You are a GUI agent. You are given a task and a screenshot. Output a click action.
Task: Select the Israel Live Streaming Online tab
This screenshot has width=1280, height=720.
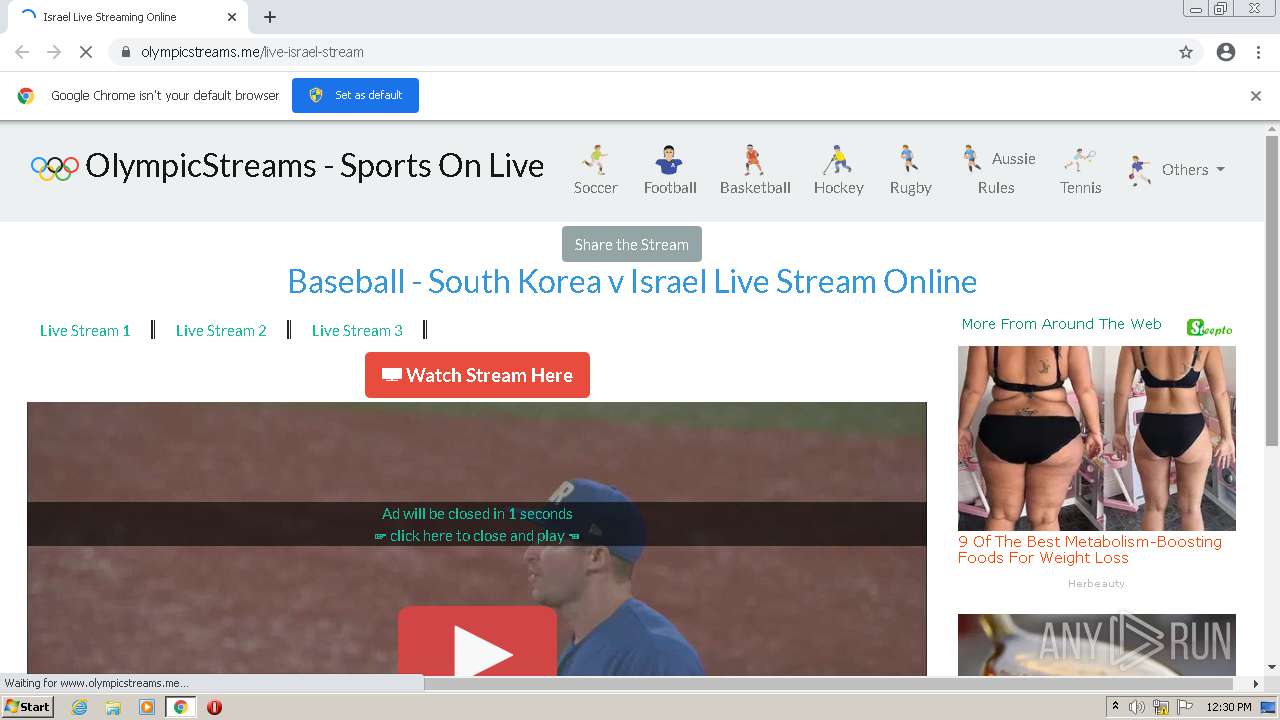pyautogui.click(x=127, y=17)
